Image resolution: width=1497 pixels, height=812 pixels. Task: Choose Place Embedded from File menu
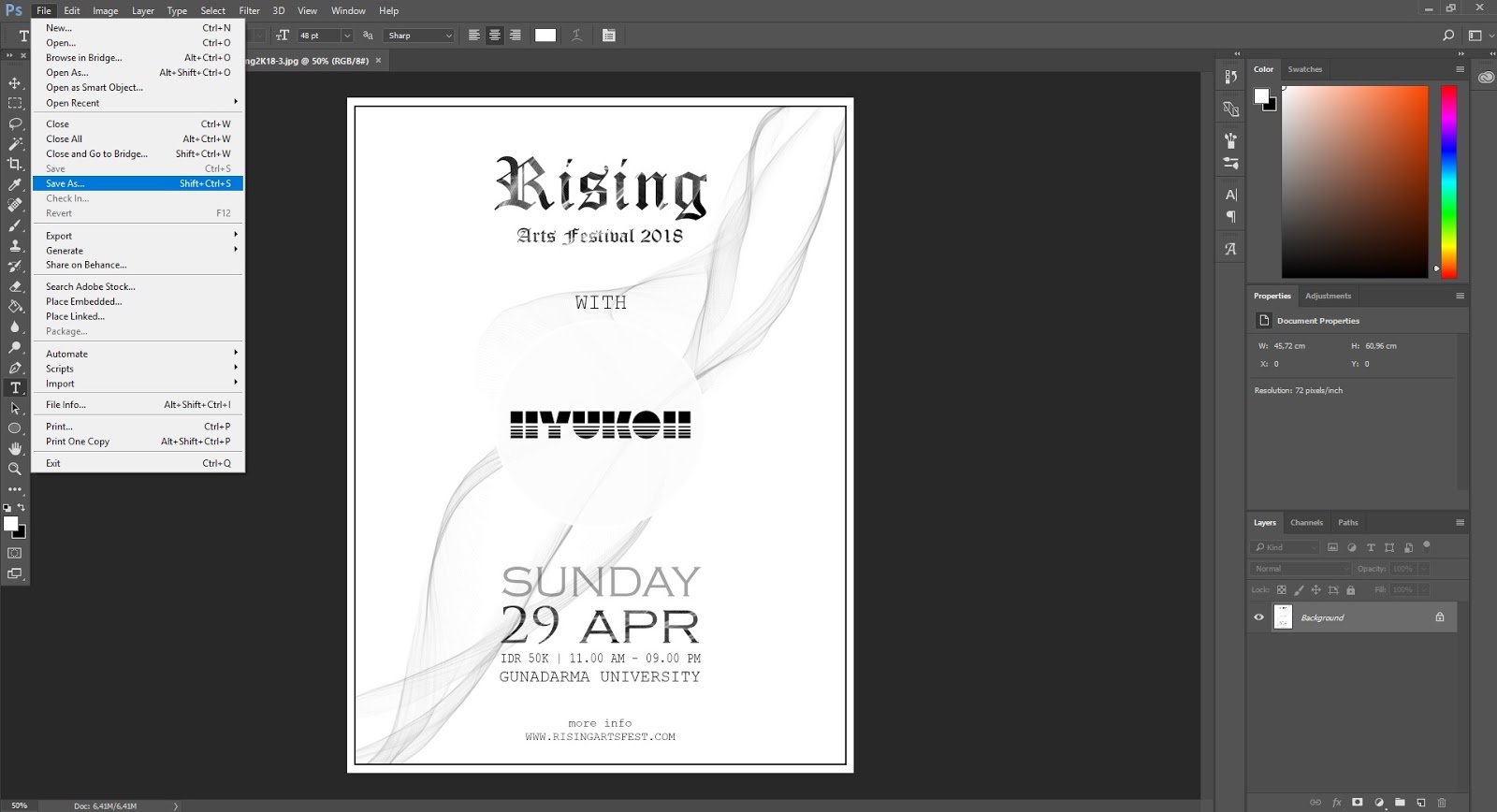point(138,301)
